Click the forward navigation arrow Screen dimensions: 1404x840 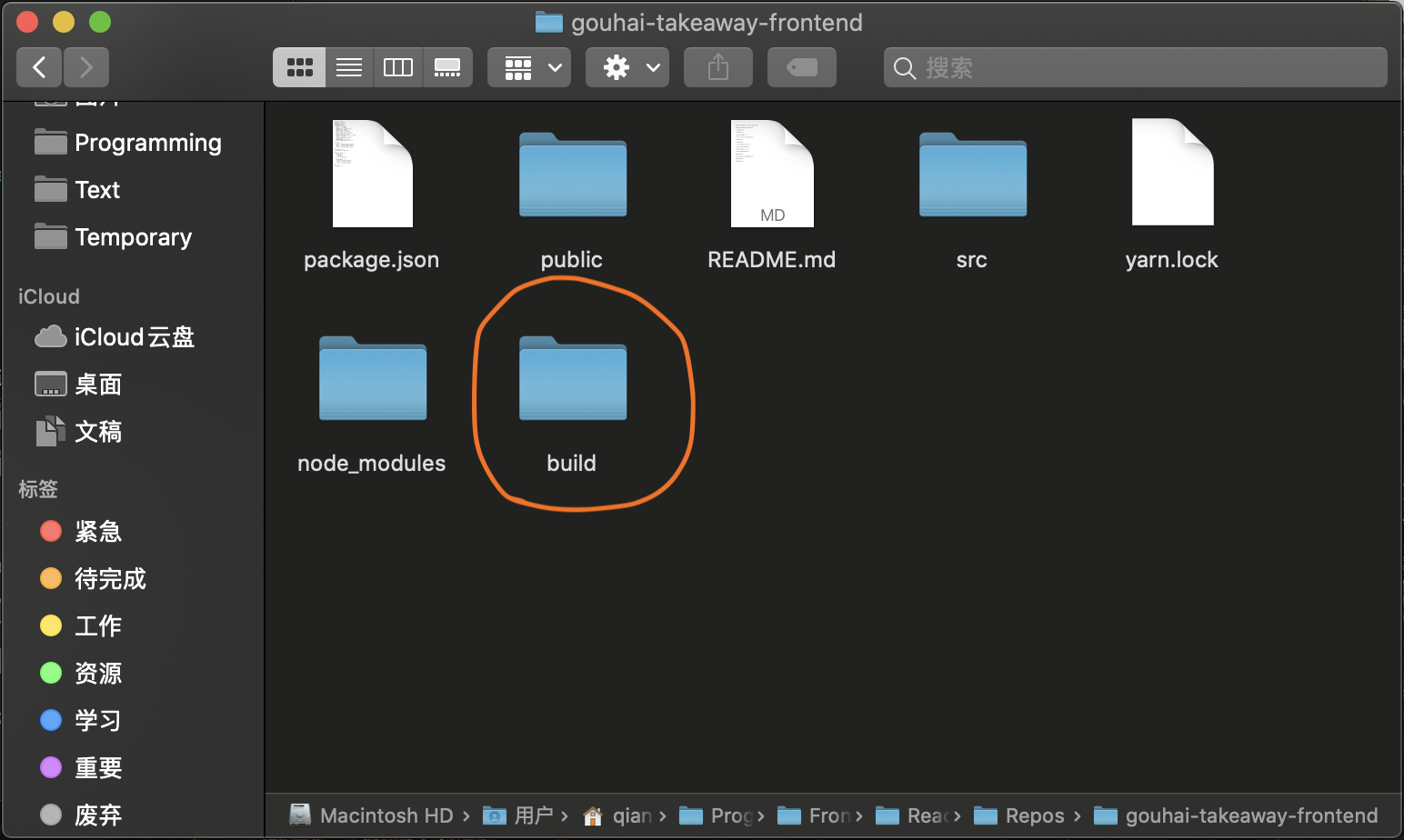click(x=86, y=67)
